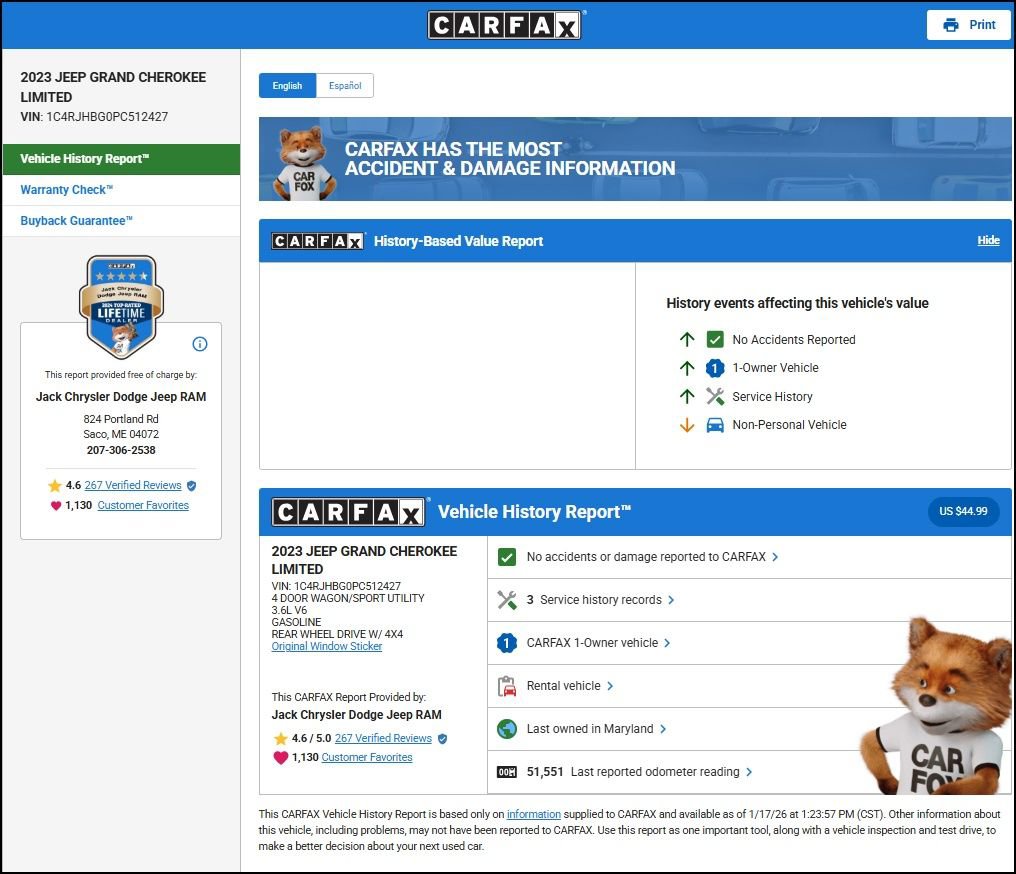
Task: Open the Original Window Sticker link
Action: pyautogui.click(x=327, y=646)
